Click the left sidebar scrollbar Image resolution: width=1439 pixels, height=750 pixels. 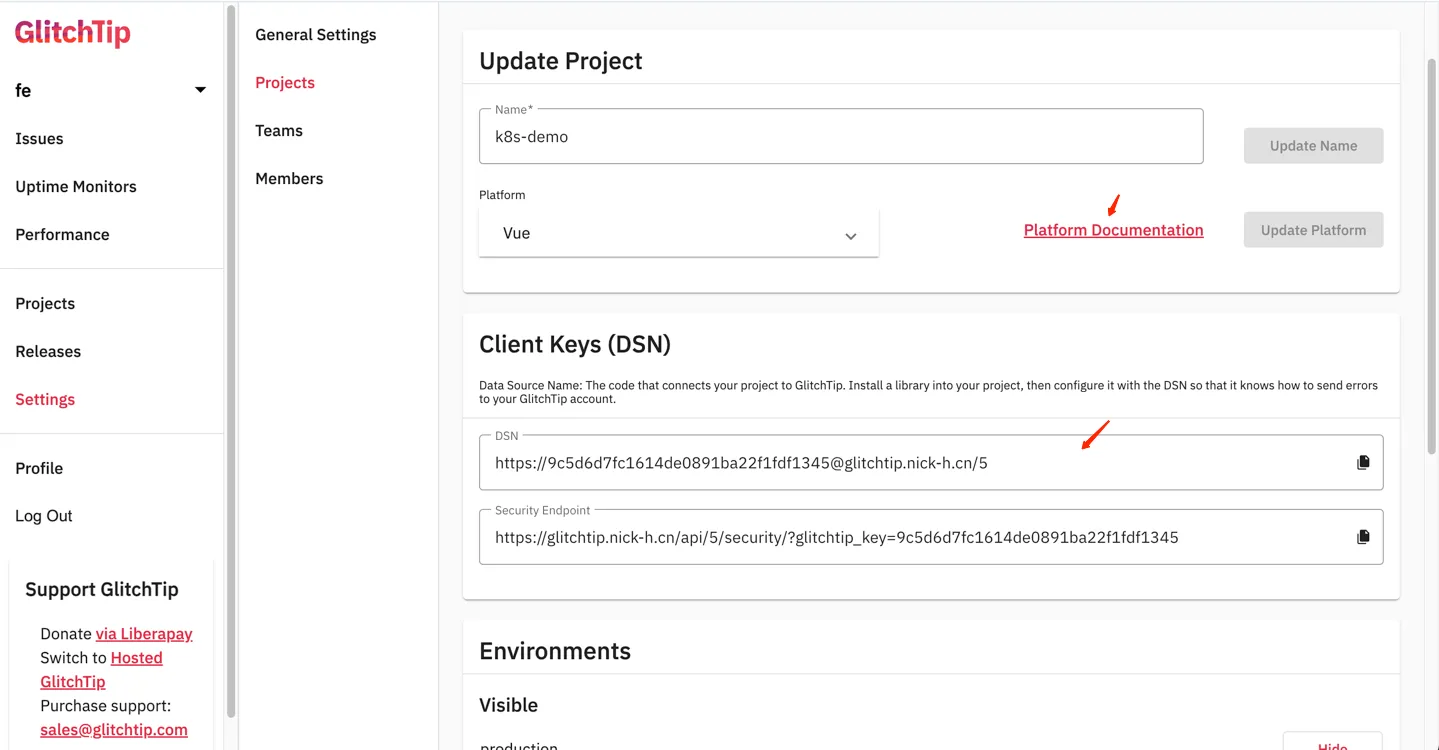point(231,360)
